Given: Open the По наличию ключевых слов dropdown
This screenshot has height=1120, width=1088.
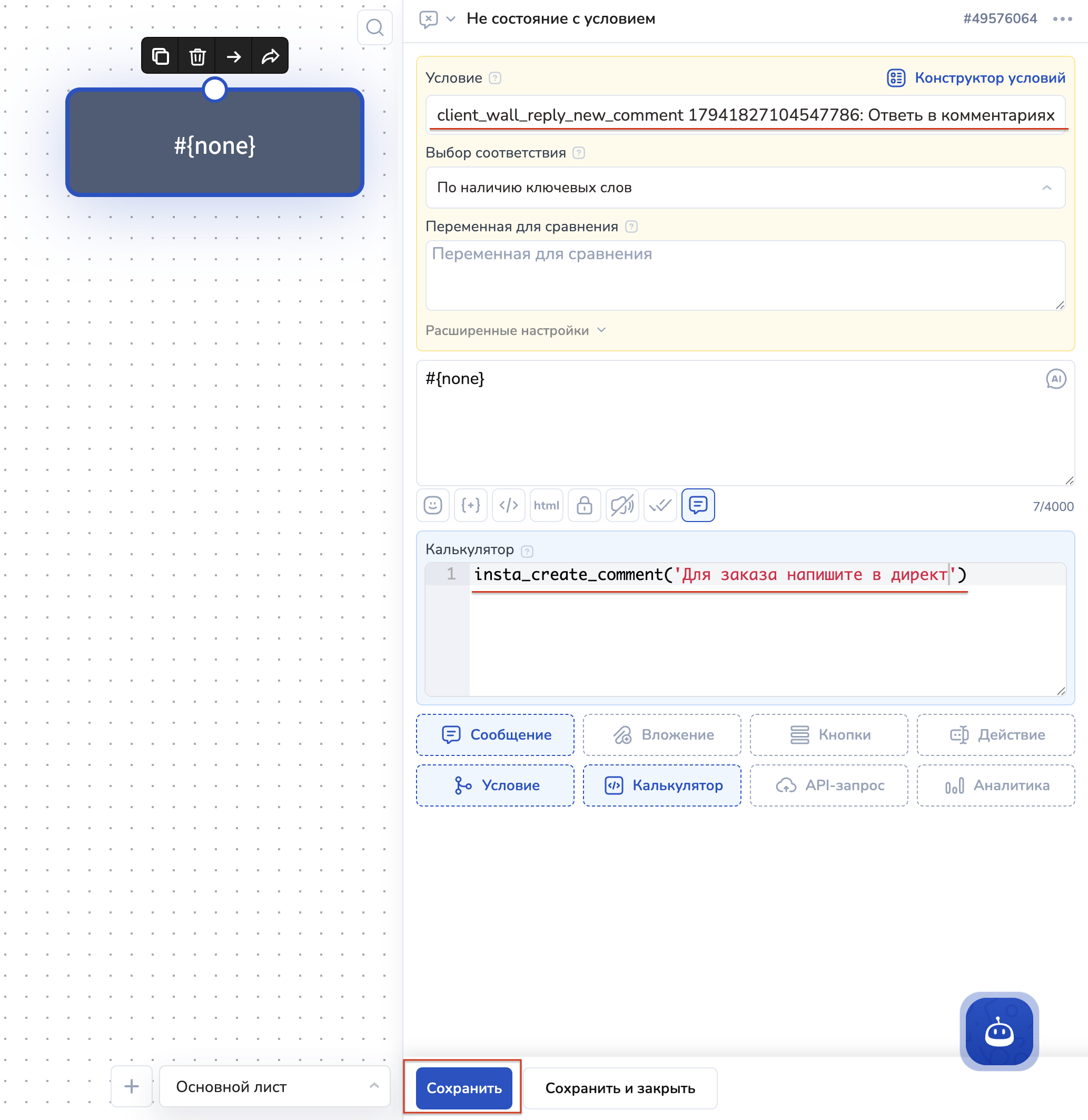Looking at the screenshot, I should pyautogui.click(x=745, y=188).
